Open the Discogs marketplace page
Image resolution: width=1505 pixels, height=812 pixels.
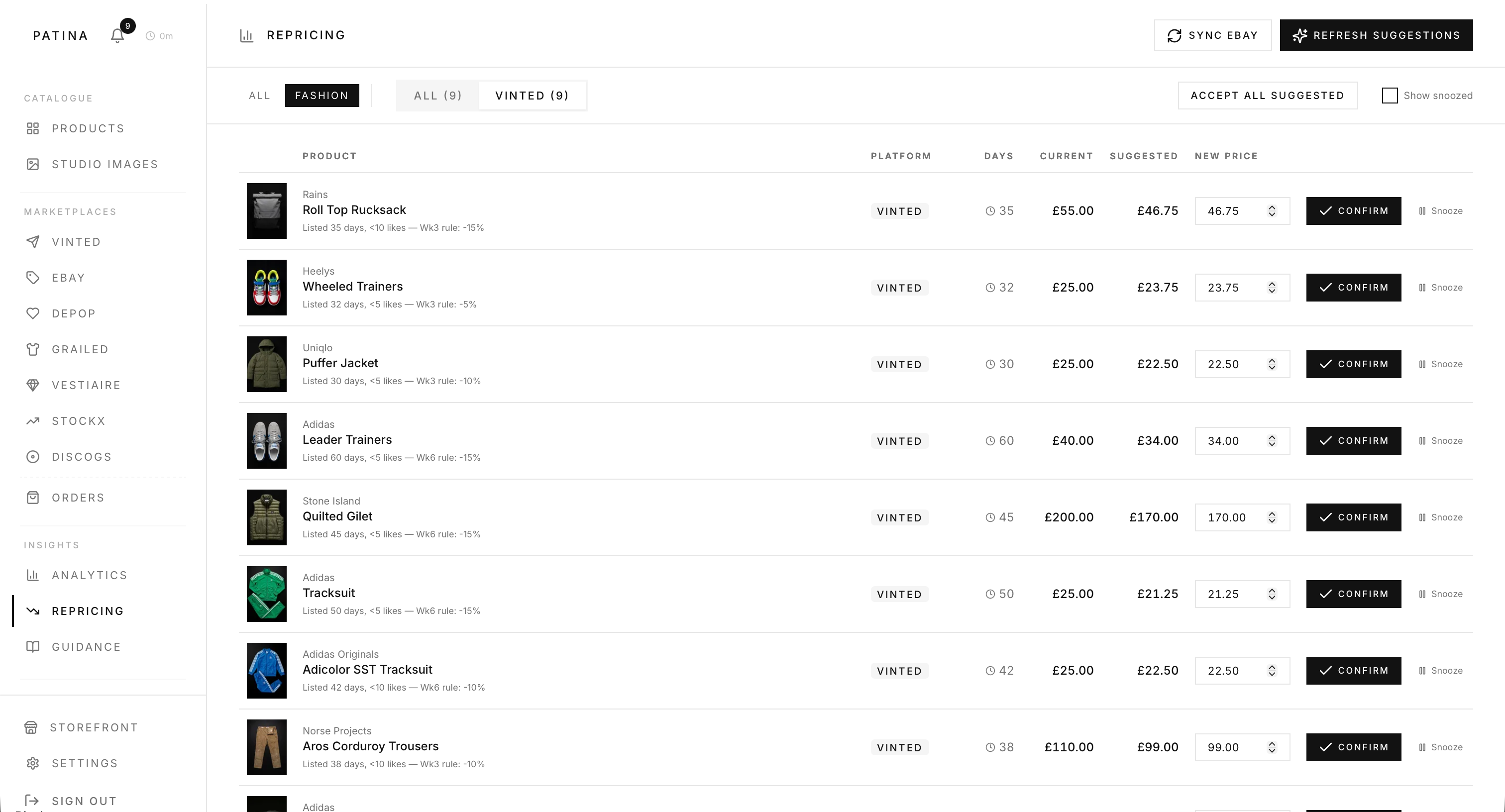81,456
